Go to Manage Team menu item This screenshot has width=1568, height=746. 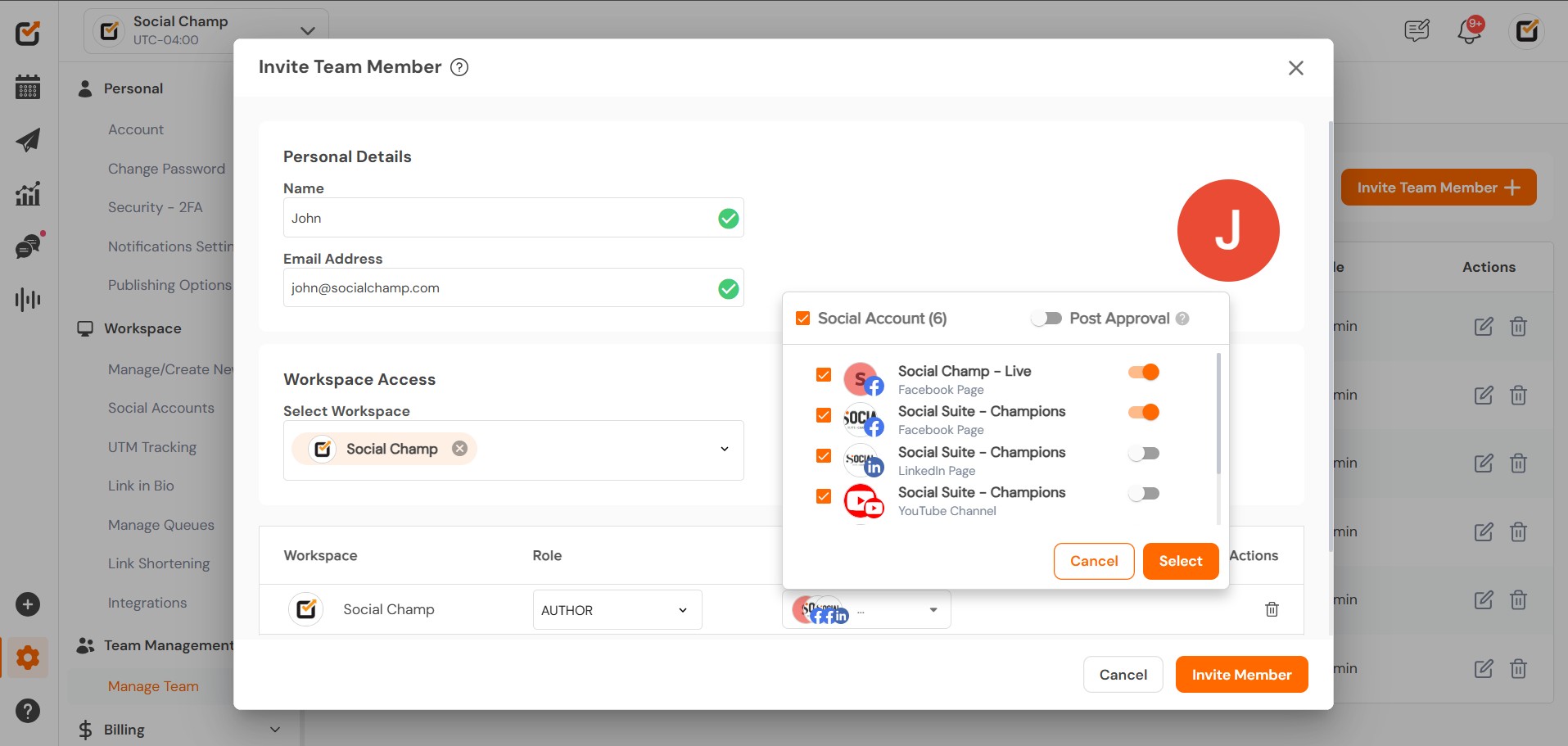153,686
